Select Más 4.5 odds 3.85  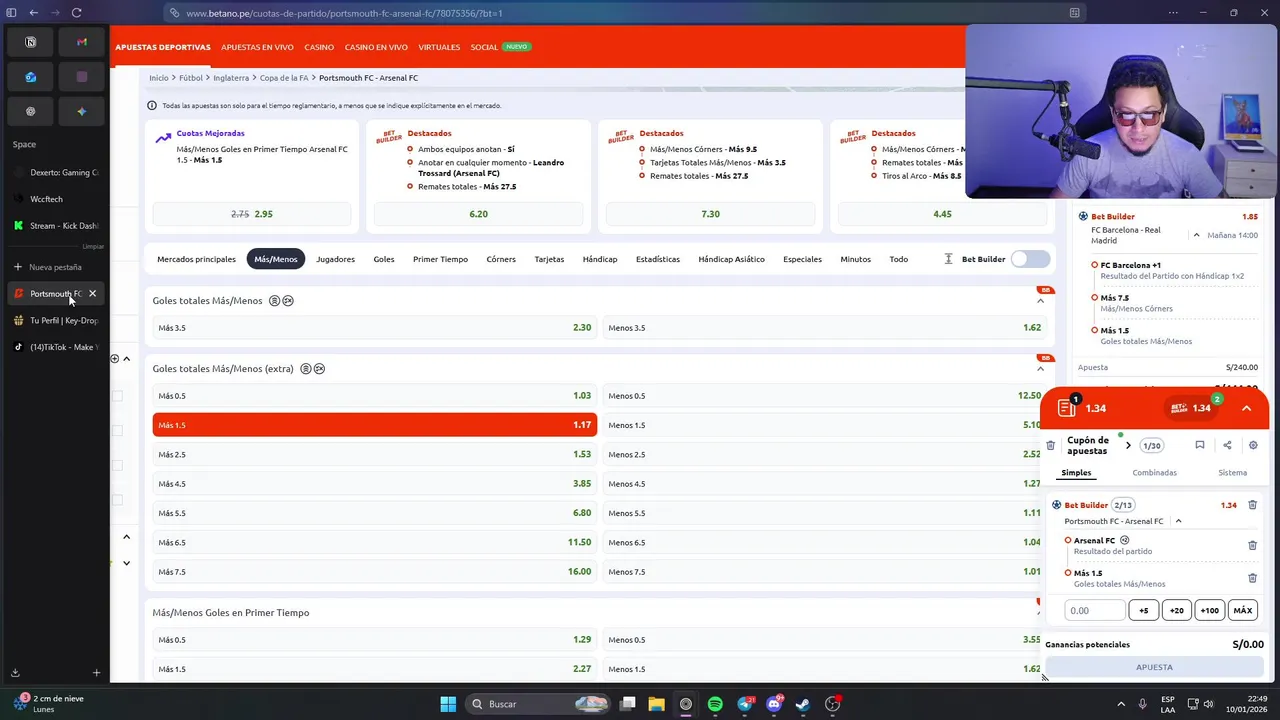click(x=375, y=484)
